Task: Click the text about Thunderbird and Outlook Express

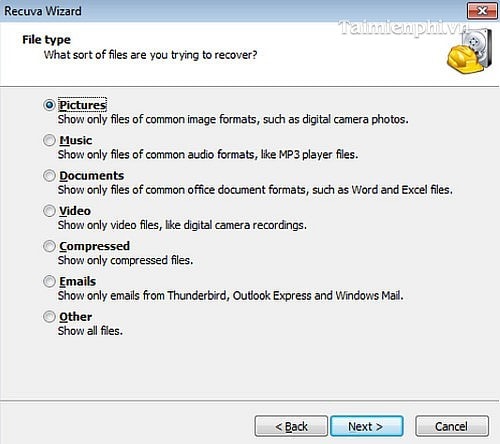Action: [230, 296]
